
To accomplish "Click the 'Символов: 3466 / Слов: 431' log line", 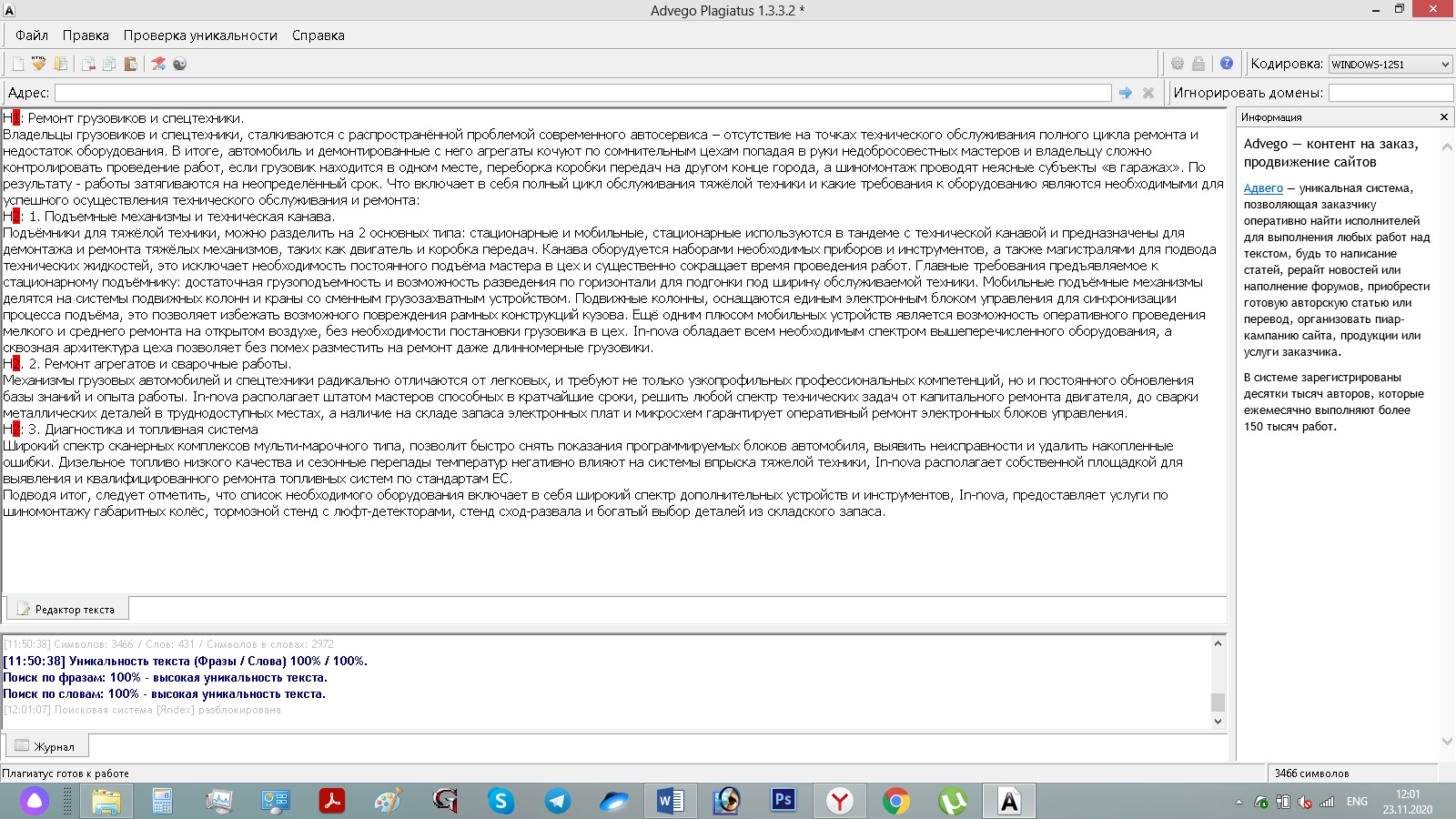I will [168, 644].
